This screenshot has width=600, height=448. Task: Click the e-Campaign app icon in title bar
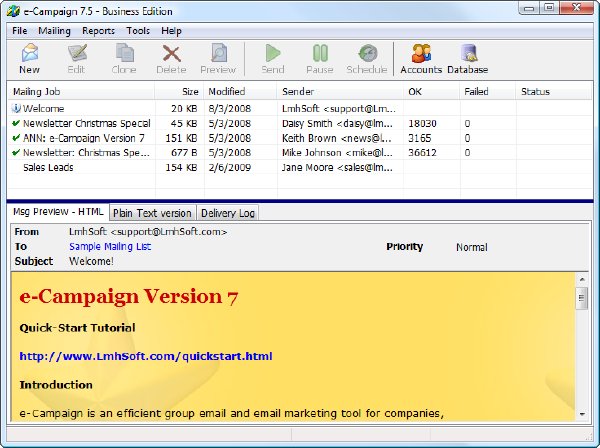tap(13, 11)
